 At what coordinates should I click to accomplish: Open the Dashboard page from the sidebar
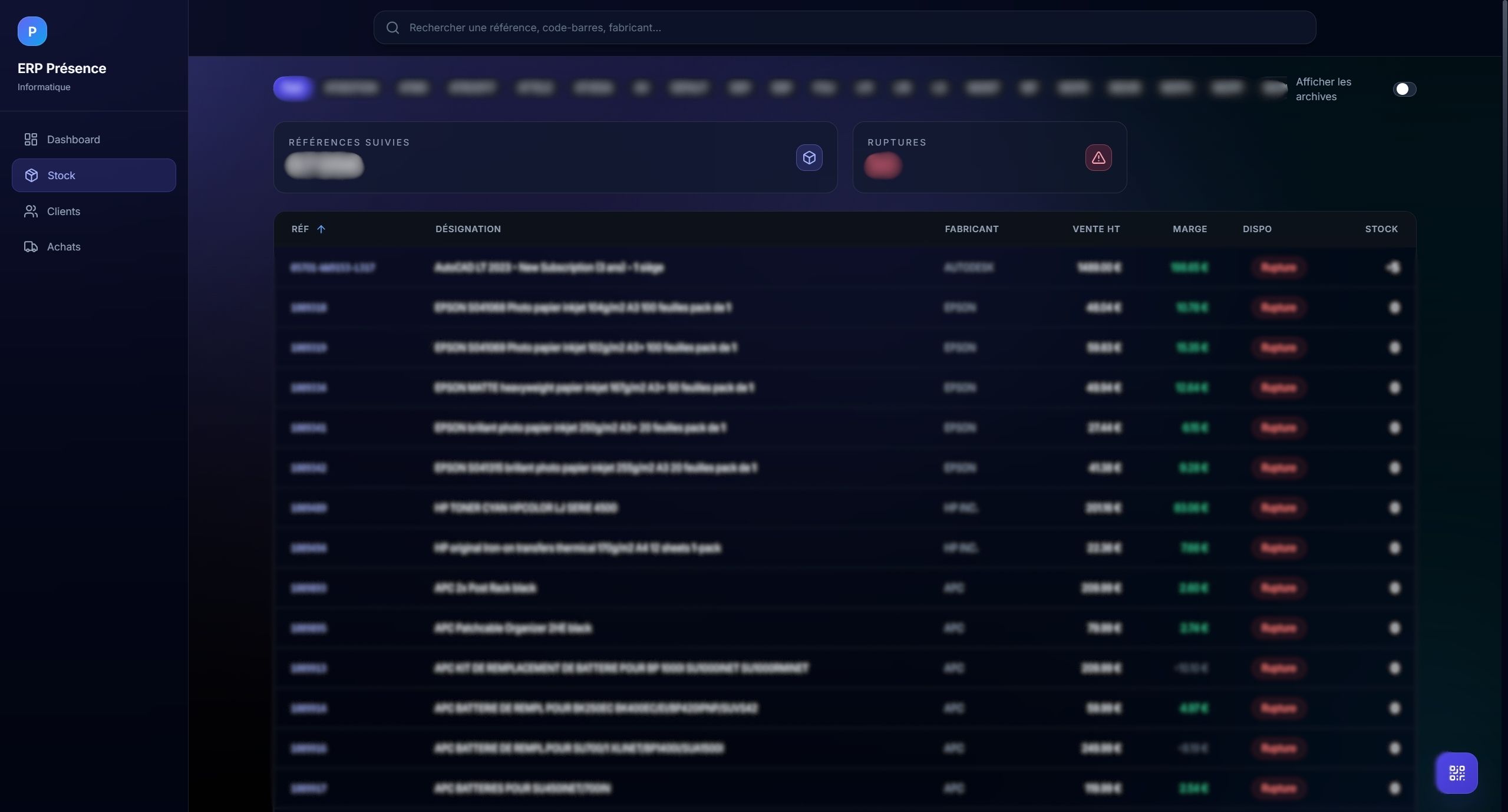(x=94, y=140)
